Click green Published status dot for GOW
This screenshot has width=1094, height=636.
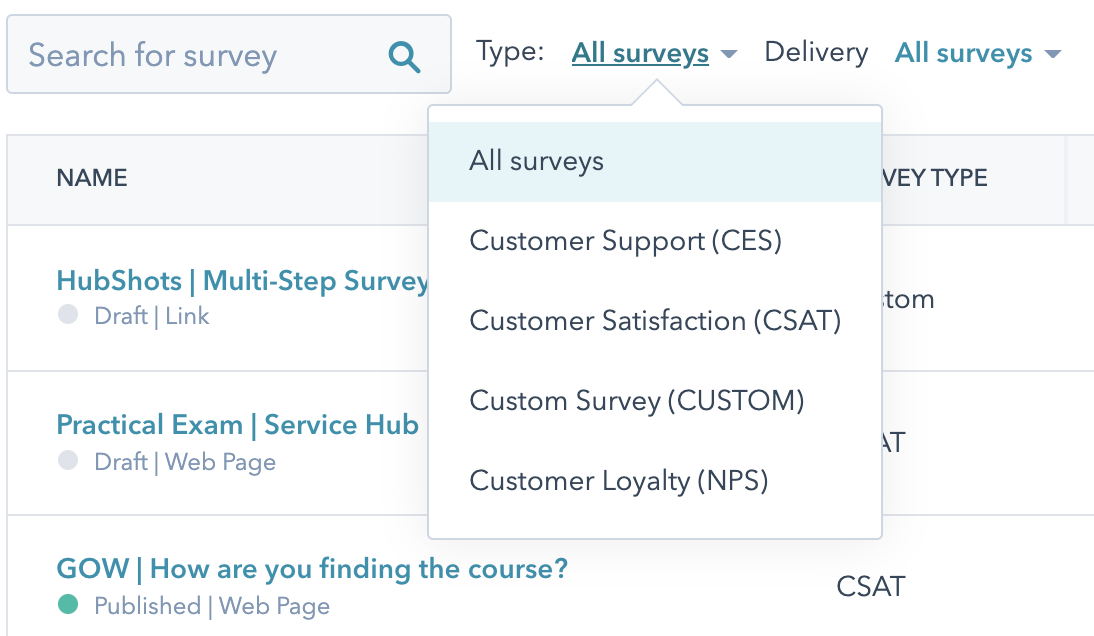coord(68,605)
